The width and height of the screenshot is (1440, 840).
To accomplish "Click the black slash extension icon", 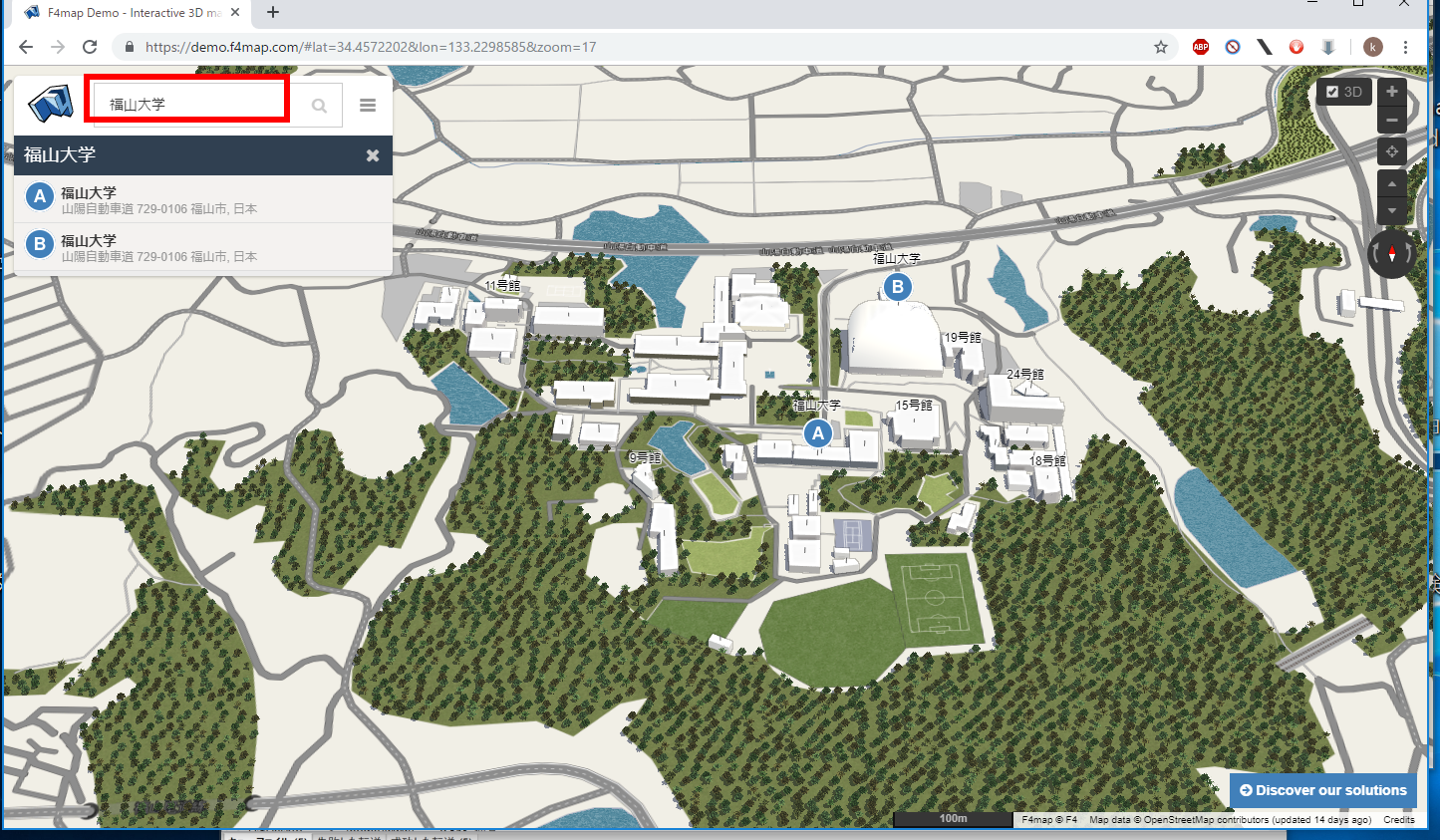I will tap(1265, 47).
